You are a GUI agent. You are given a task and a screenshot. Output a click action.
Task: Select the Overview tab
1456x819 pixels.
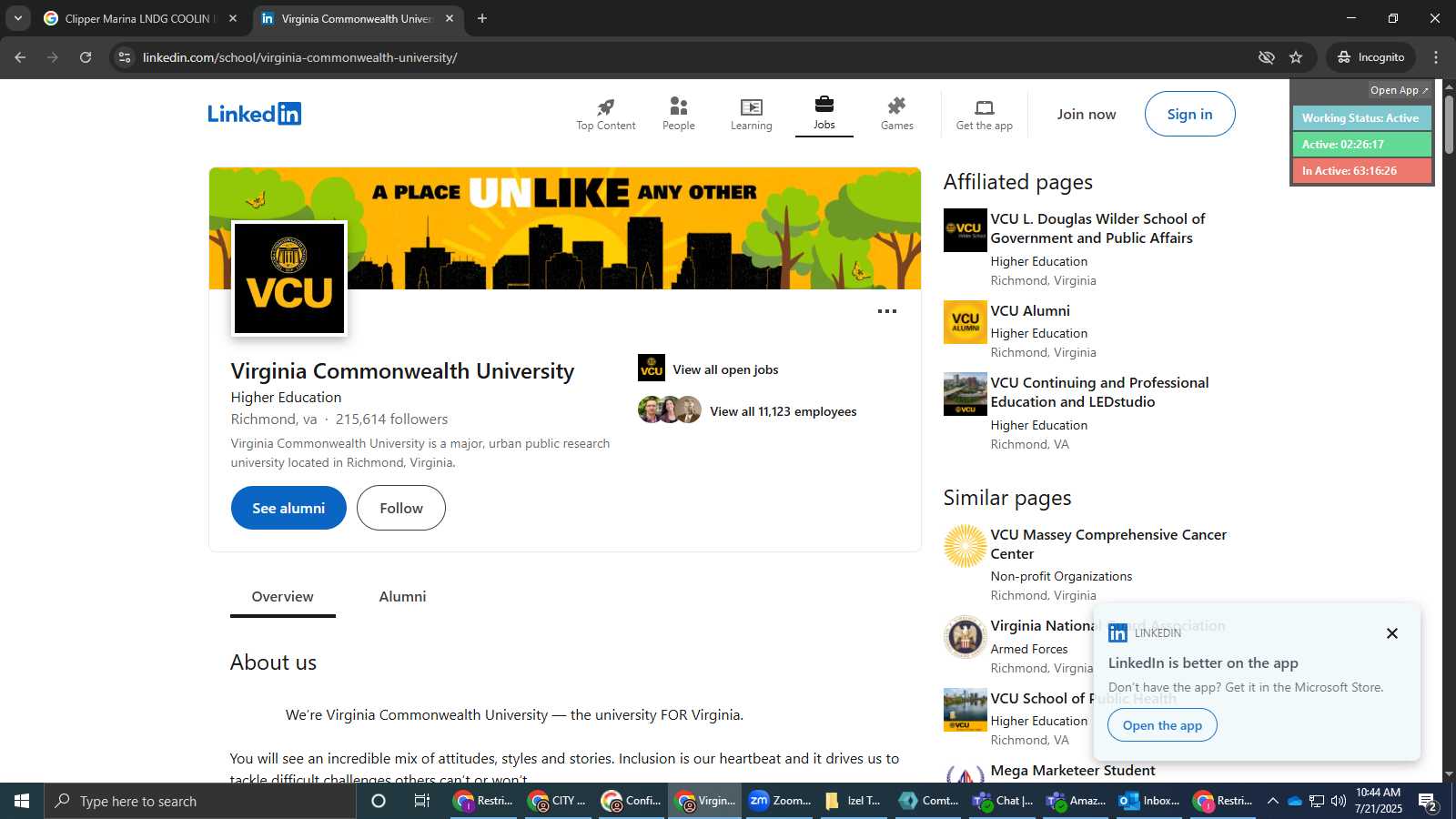click(282, 597)
